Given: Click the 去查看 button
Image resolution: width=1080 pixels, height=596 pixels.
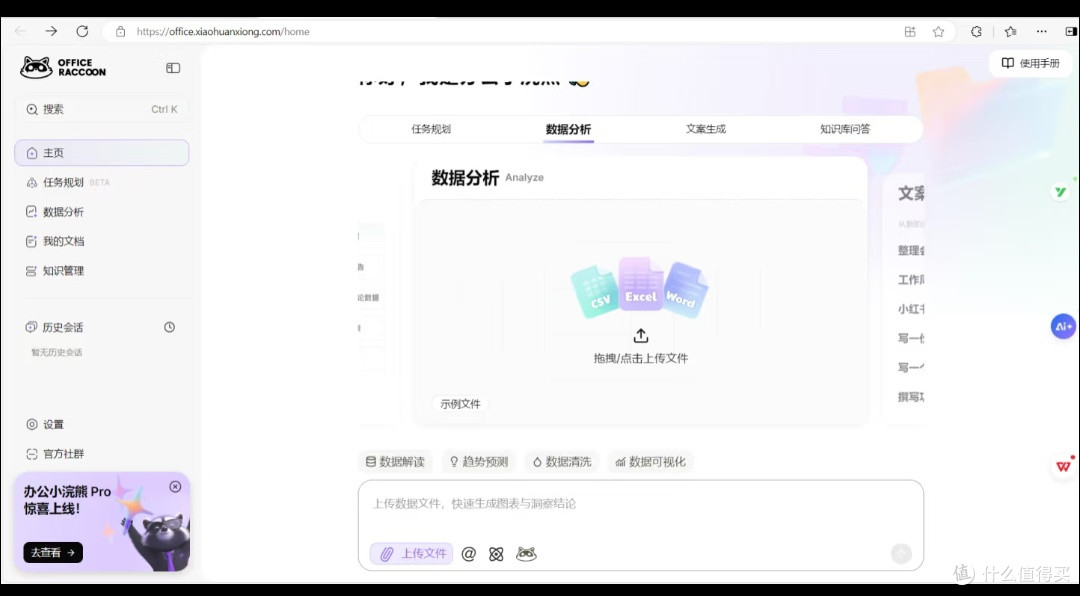Looking at the screenshot, I should click(x=53, y=553).
